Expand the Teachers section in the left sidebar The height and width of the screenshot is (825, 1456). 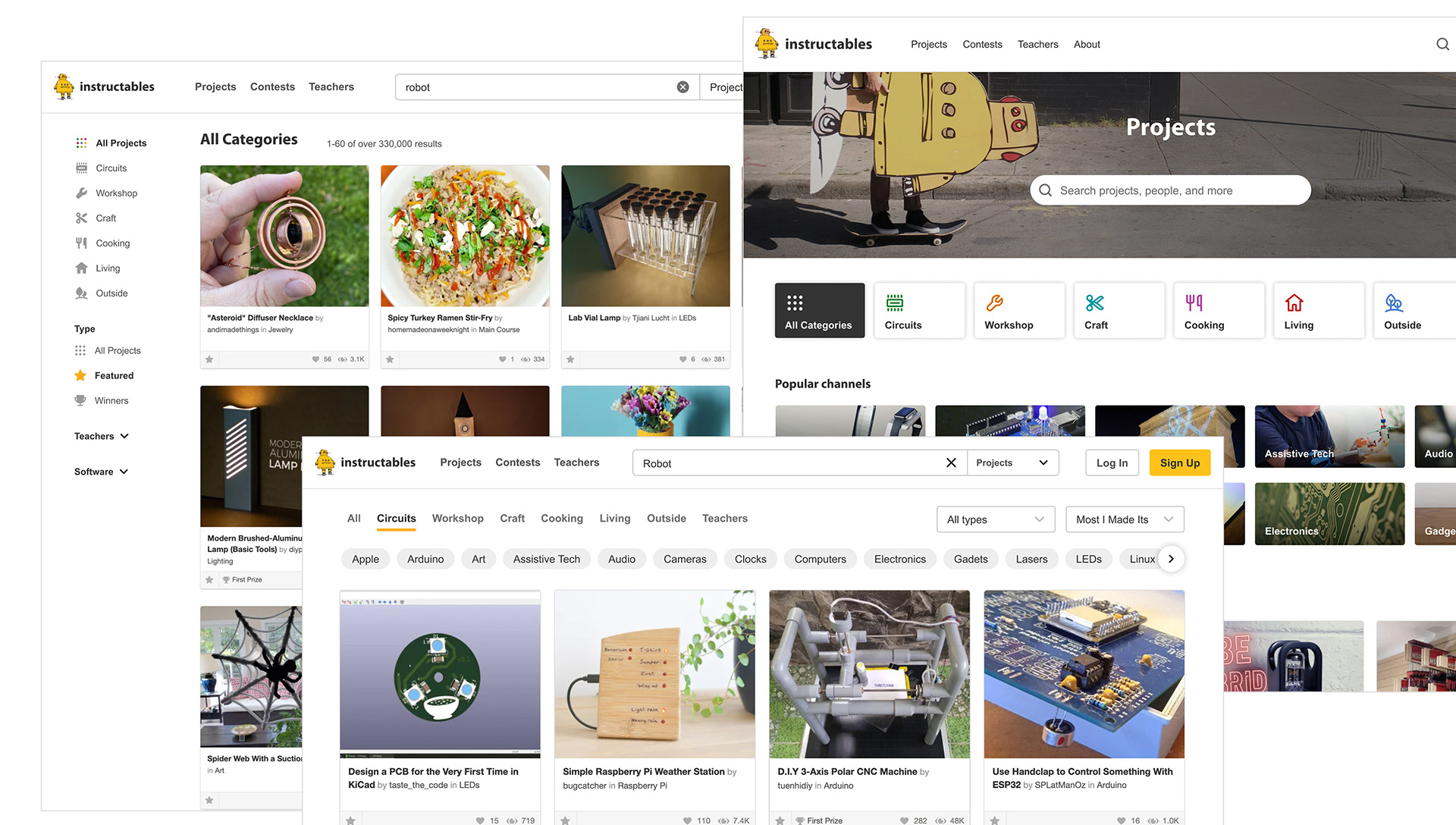(x=102, y=436)
